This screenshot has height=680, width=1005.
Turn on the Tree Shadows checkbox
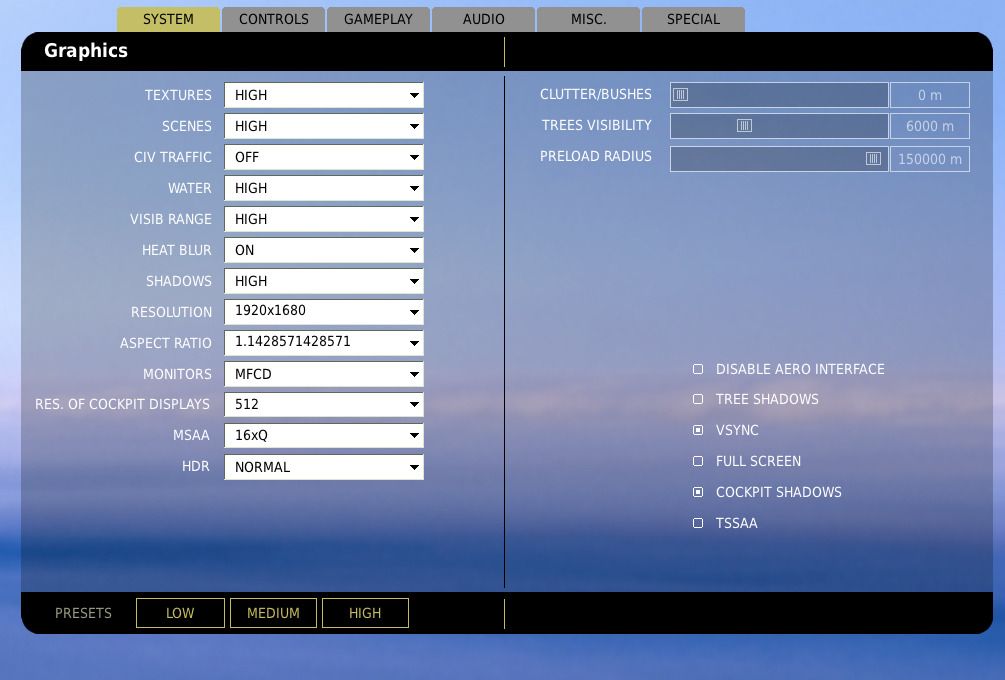pyautogui.click(x=698, y=399)
